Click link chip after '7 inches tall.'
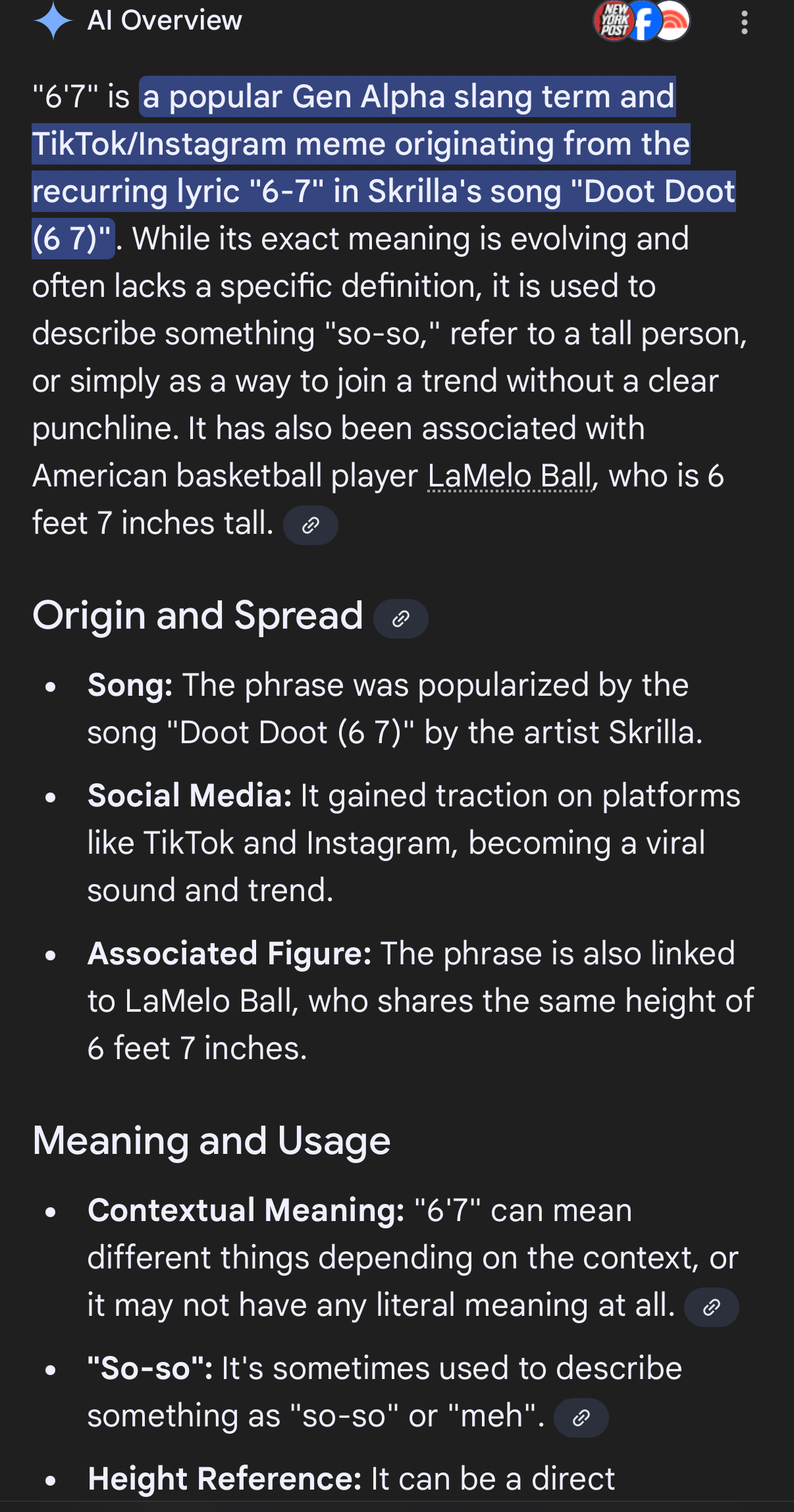This screenshot has width=794, height=1512. point(311,525)
